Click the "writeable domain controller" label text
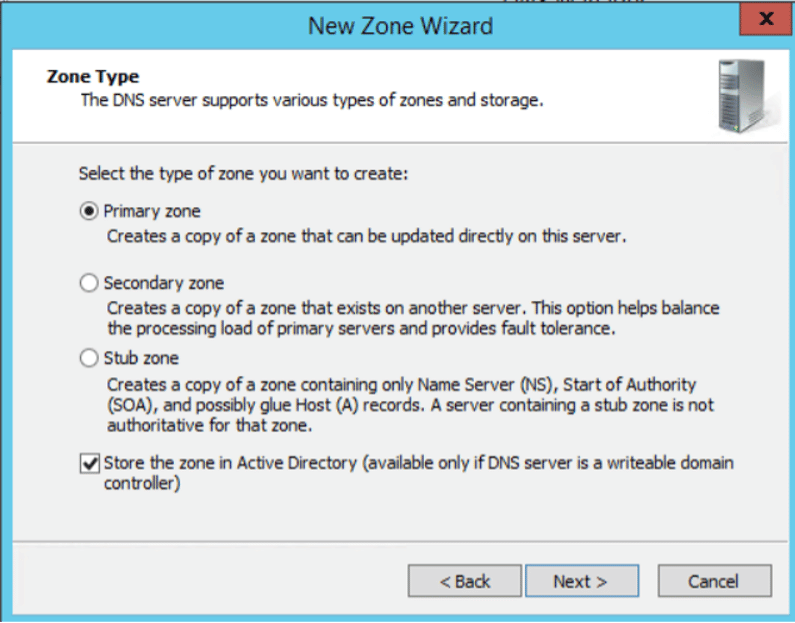795x623 pixels. [420, 473]
